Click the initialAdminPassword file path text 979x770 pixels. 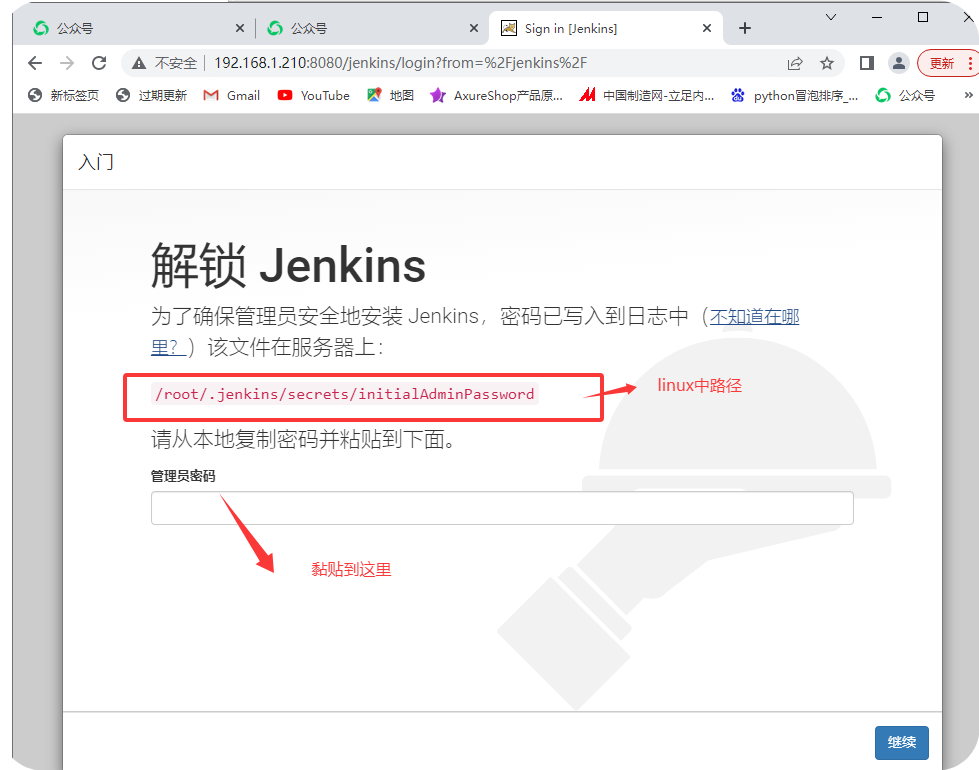click(x=345, y=394)
